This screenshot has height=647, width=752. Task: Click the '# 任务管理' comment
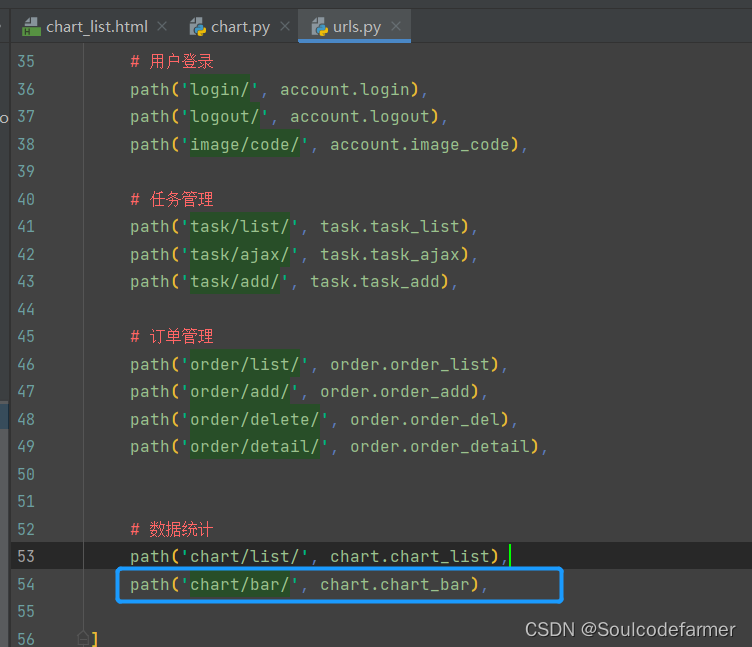[172, 199]
